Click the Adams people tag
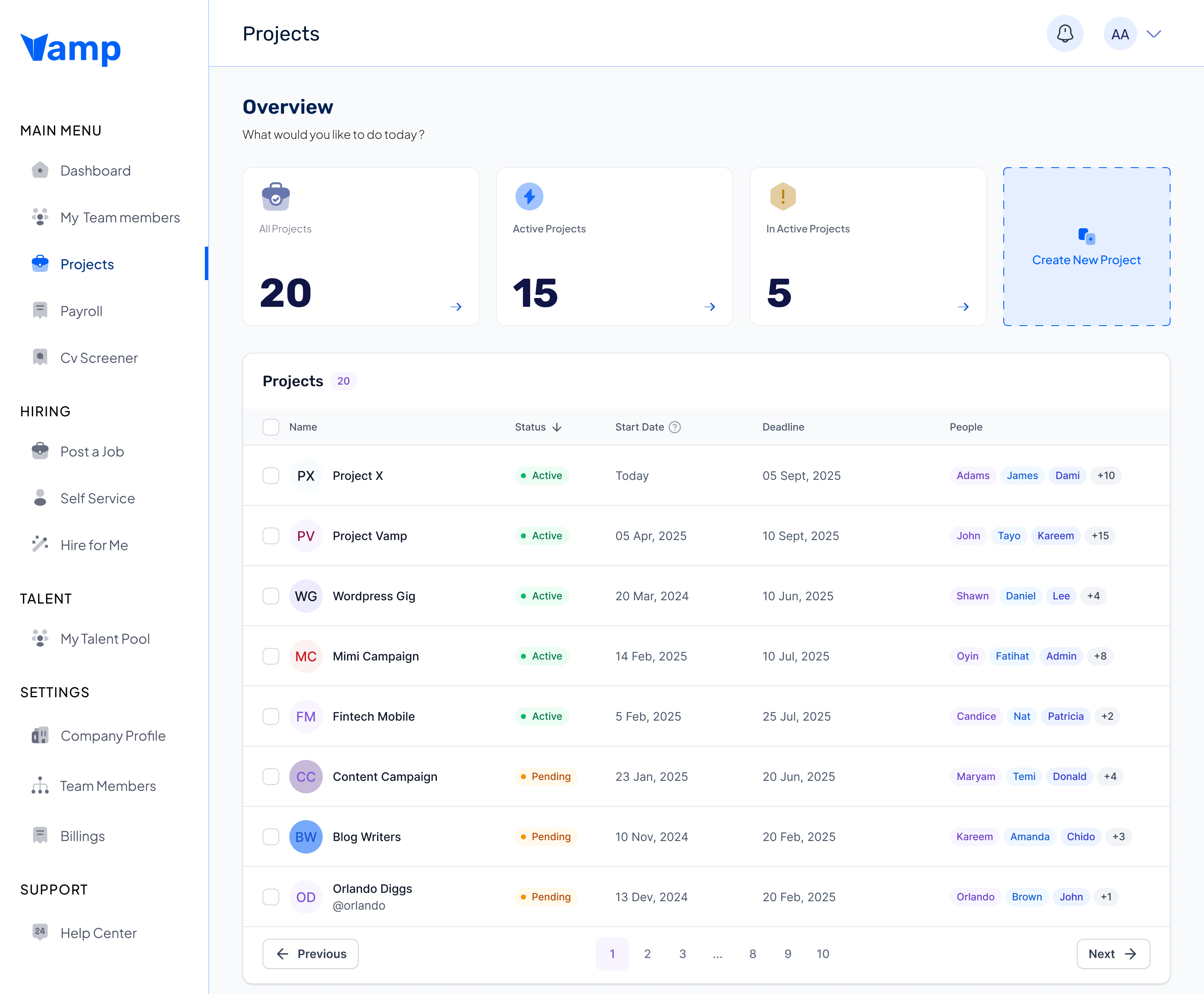 (x=973, y=476)
